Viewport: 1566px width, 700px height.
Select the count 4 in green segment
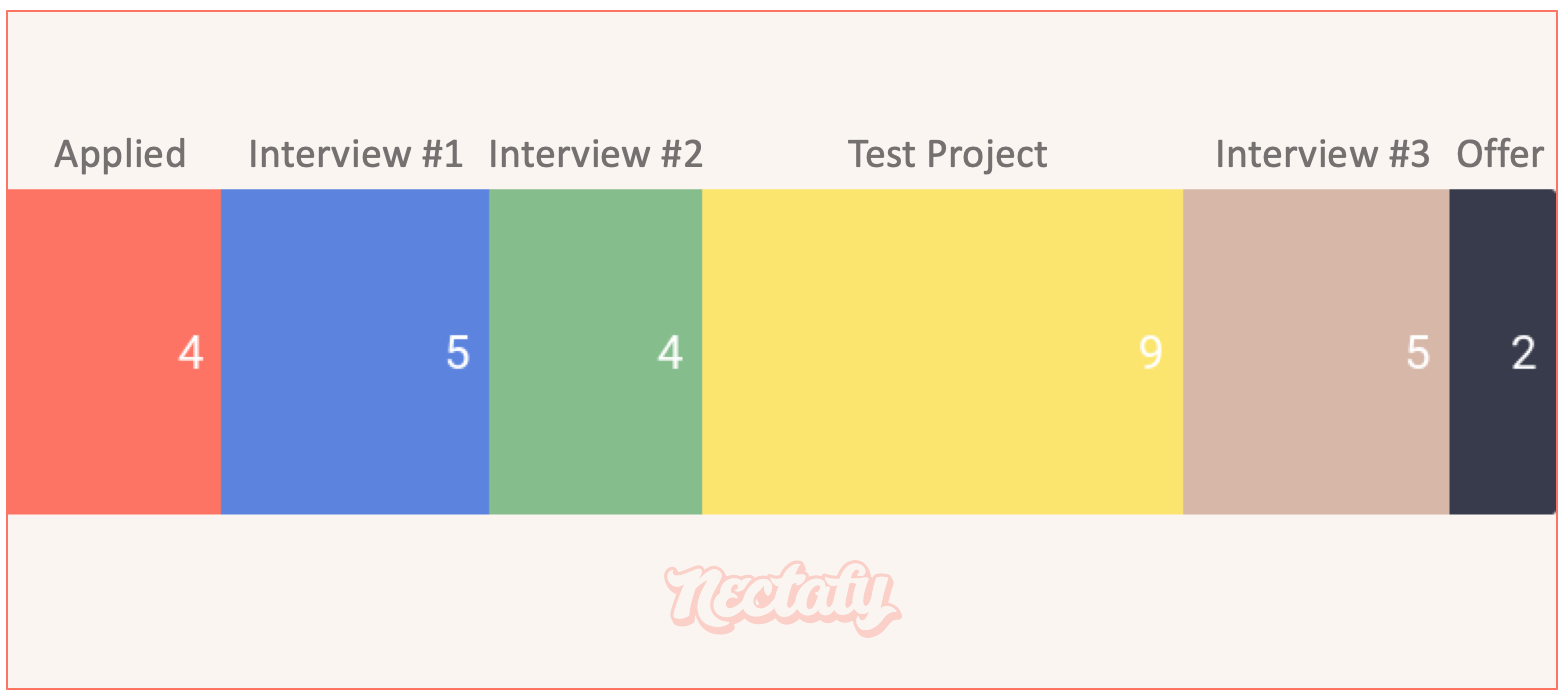[x=670, y=353]
